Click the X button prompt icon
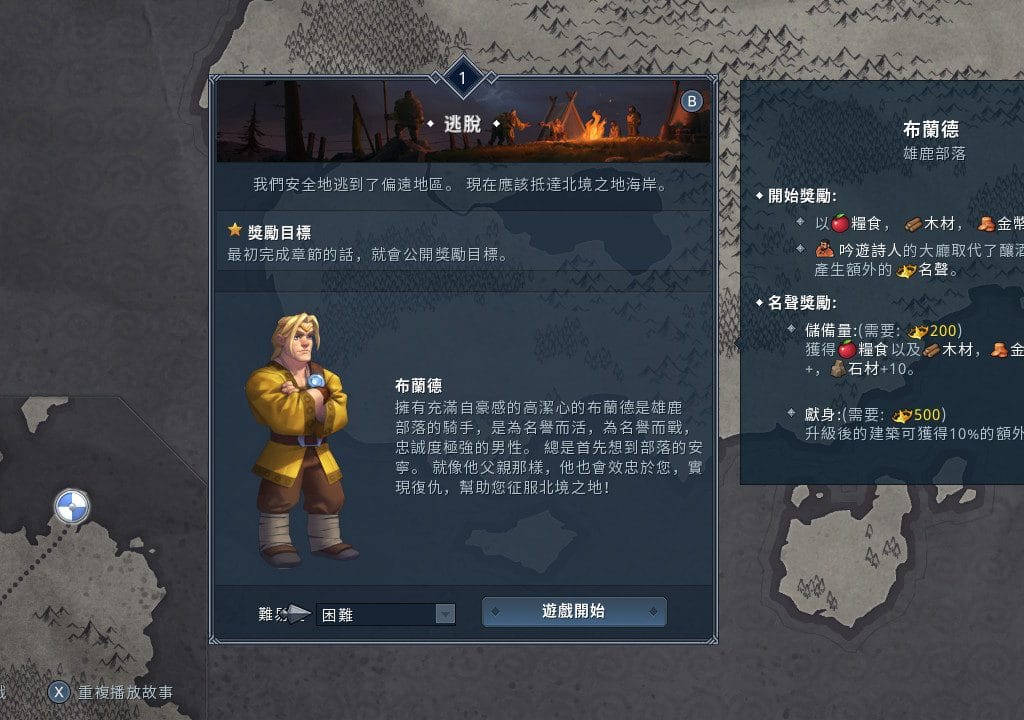Image resolution: width=1024 pixels, height=720 pixels. 59,692
